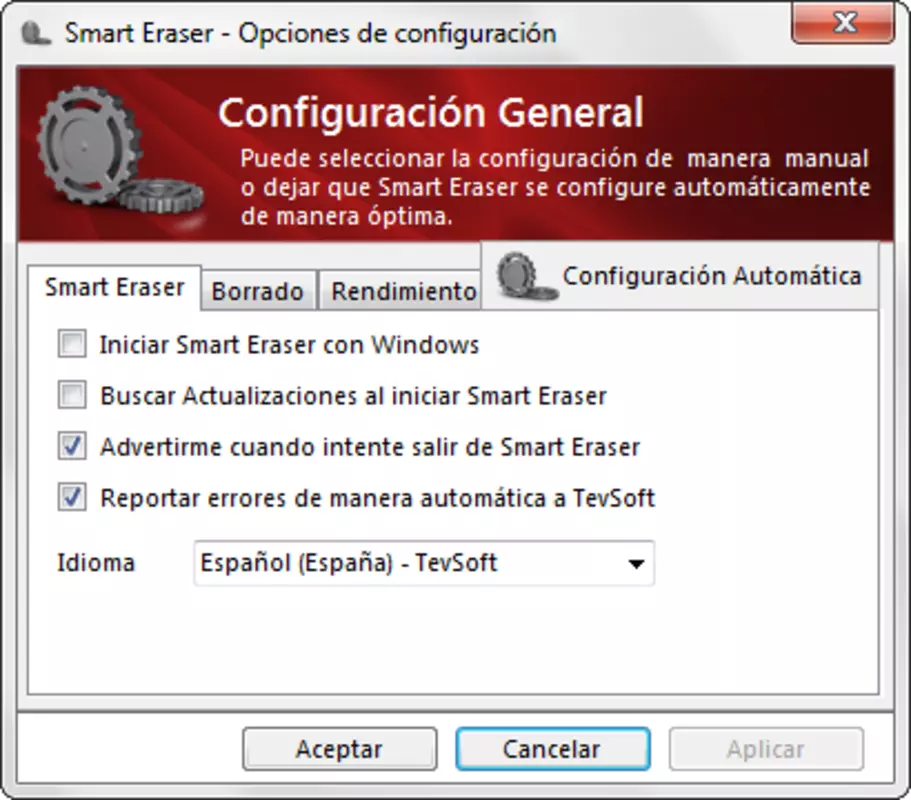Click the large gears icon in the banner
911x800 pixels.
click(119, 150)
